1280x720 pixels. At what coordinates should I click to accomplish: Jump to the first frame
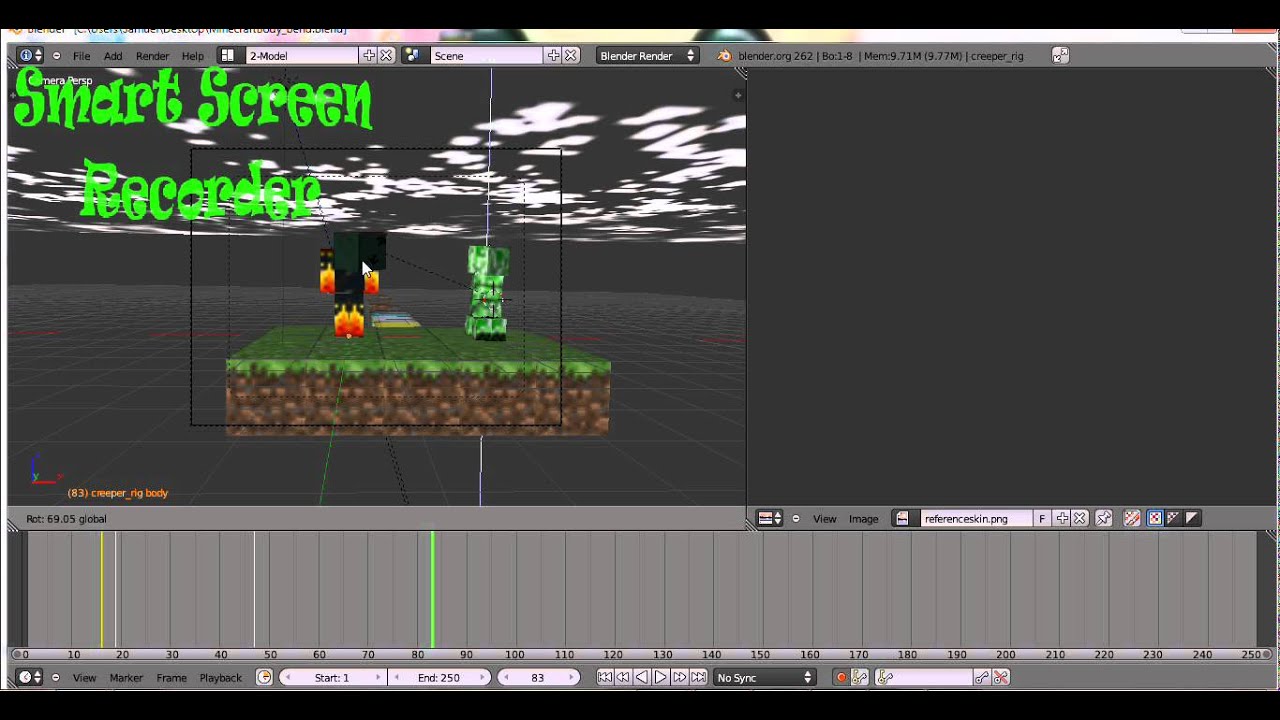point(605,677)
